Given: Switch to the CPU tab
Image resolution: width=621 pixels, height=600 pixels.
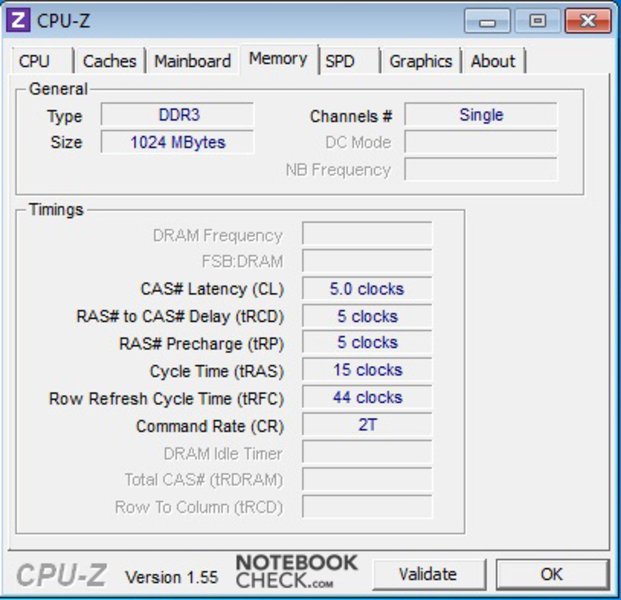Looking at the screenshot, I should tap(42, 61).
